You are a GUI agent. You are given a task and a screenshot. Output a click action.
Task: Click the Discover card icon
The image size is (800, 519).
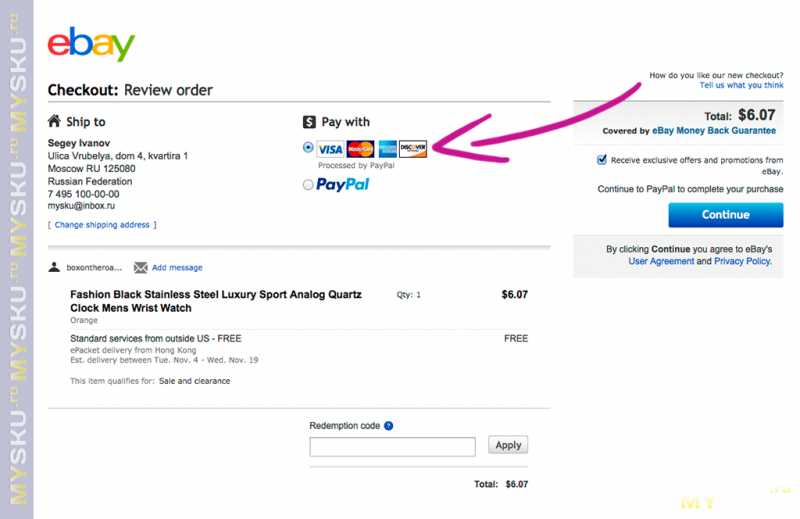(413, 149)
